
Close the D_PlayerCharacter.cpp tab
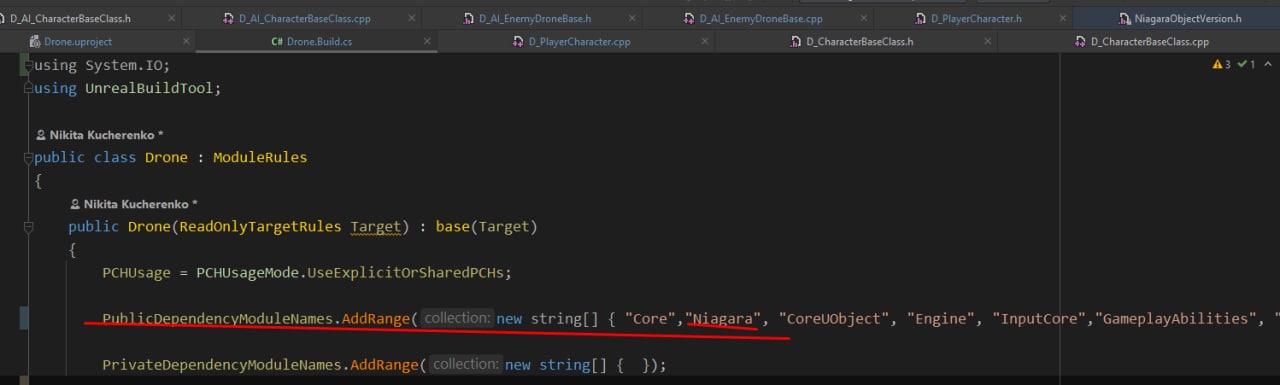[704, 41]
